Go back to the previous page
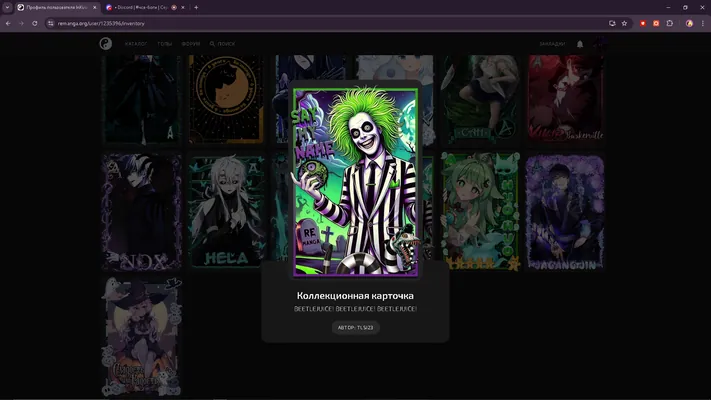This screenshot has height=400, width=711. (8, 23)
